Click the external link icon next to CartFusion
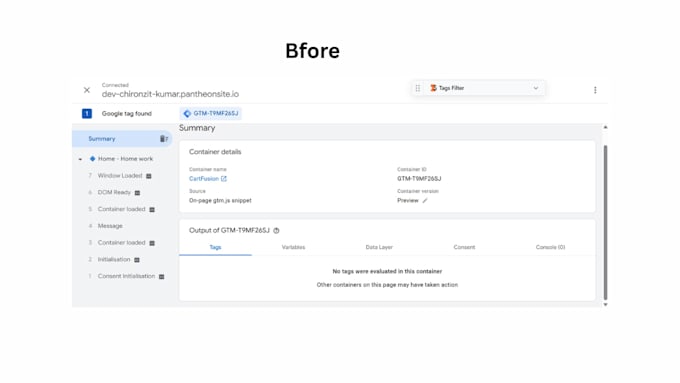 (224, 179)
